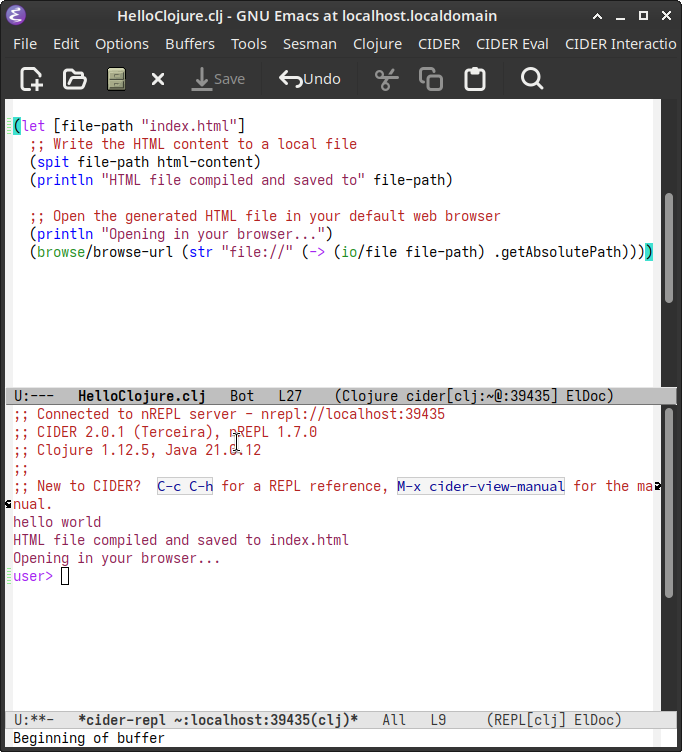This screenshot has width=682, height=752.
Task: Open the File menu
Action: 25,44
